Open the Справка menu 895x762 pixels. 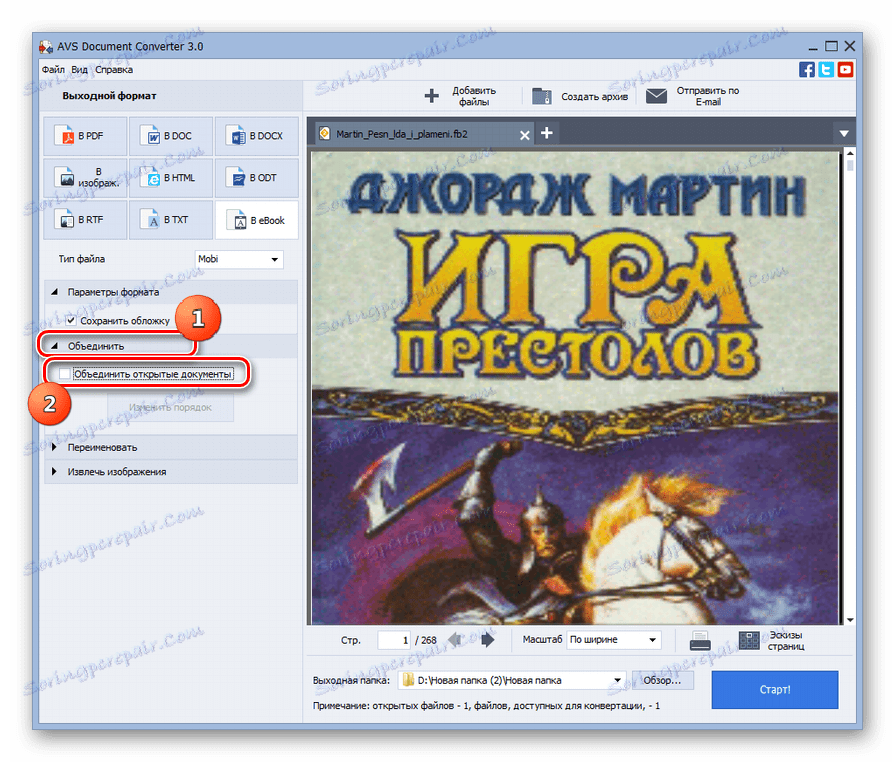114,70
